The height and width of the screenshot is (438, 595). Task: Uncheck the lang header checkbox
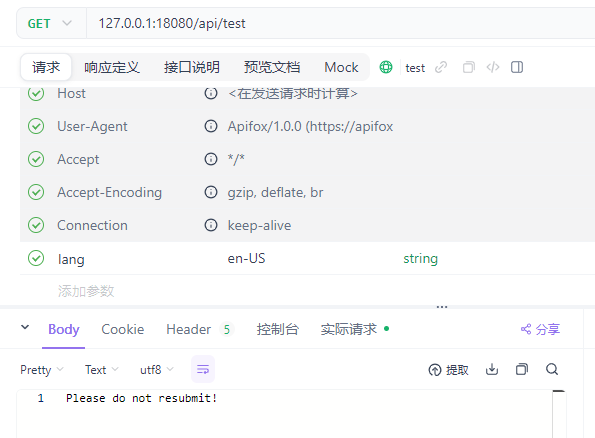[x=36, y=258]
